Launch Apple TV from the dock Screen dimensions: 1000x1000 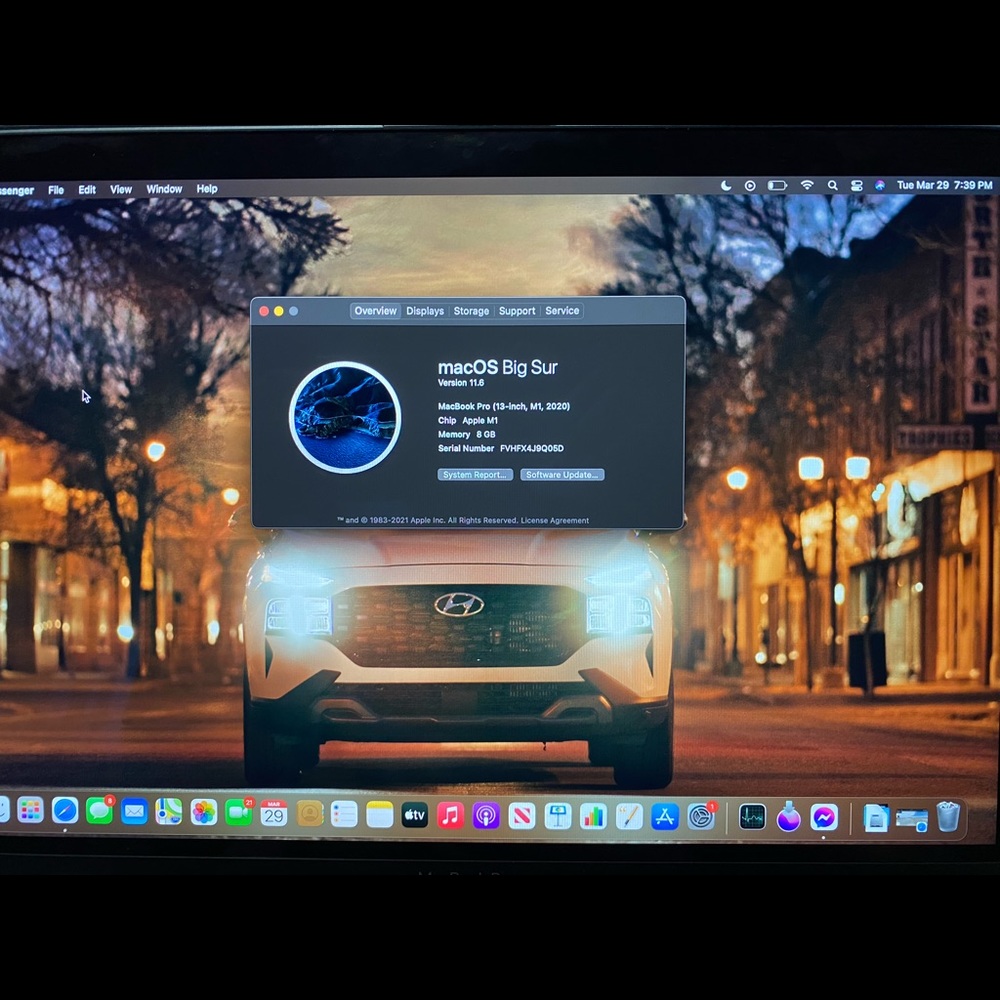[x=415, y=815]
